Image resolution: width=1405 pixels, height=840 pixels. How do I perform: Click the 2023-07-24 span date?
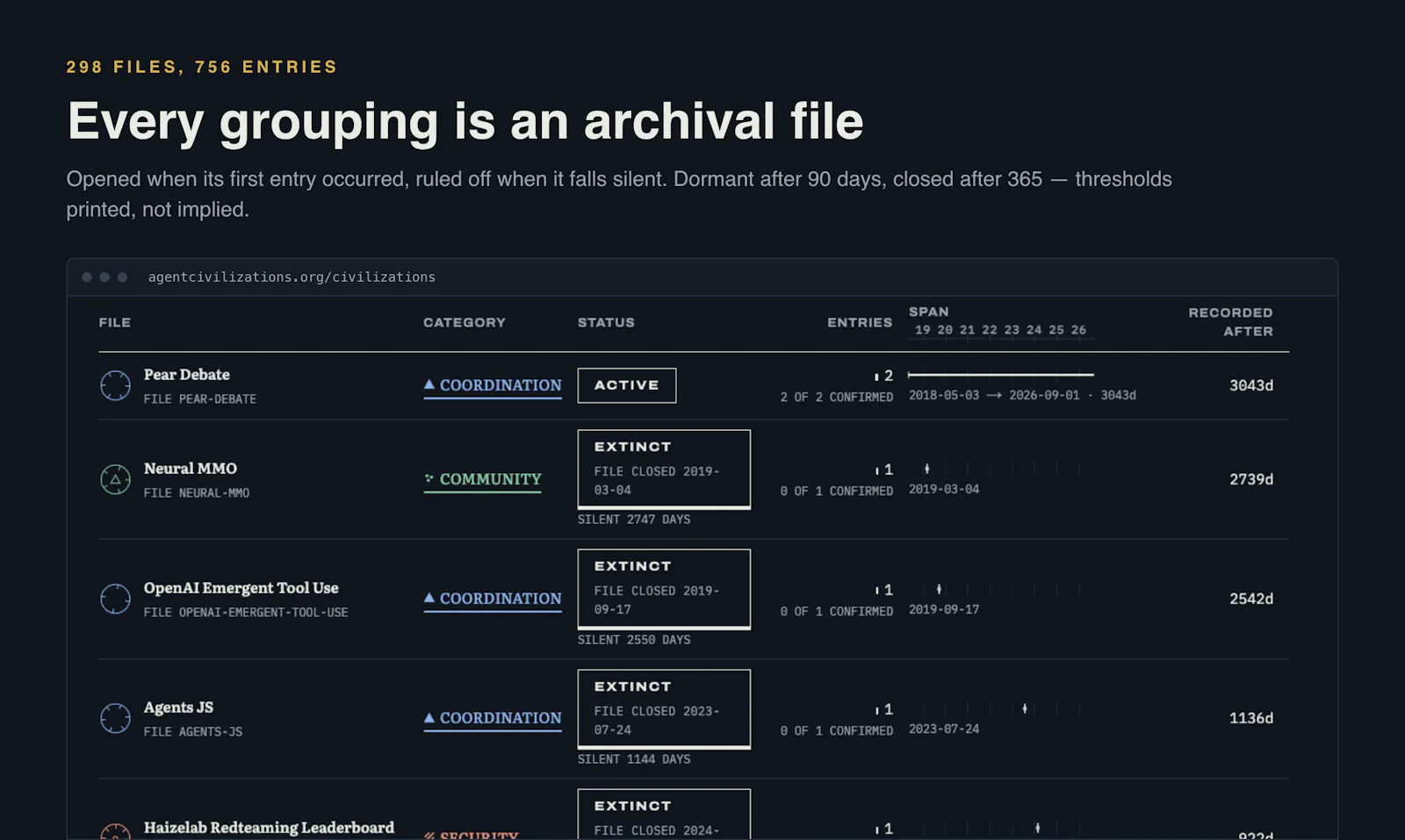944,729
